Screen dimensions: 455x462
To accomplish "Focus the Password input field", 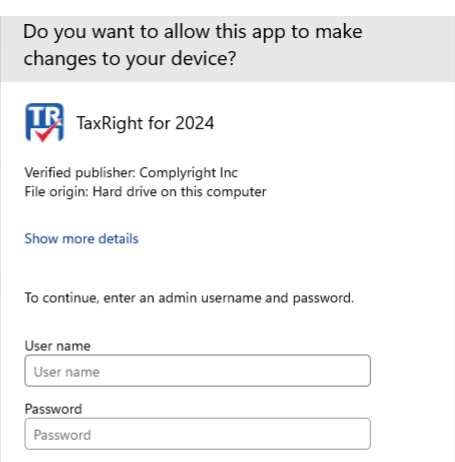I will 197,434.
